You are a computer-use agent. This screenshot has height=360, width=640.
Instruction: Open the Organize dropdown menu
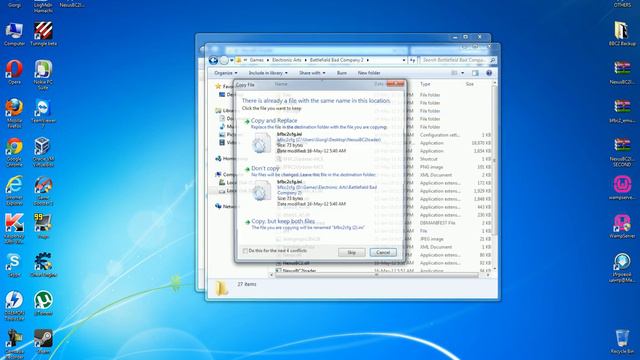pos(226,73)
